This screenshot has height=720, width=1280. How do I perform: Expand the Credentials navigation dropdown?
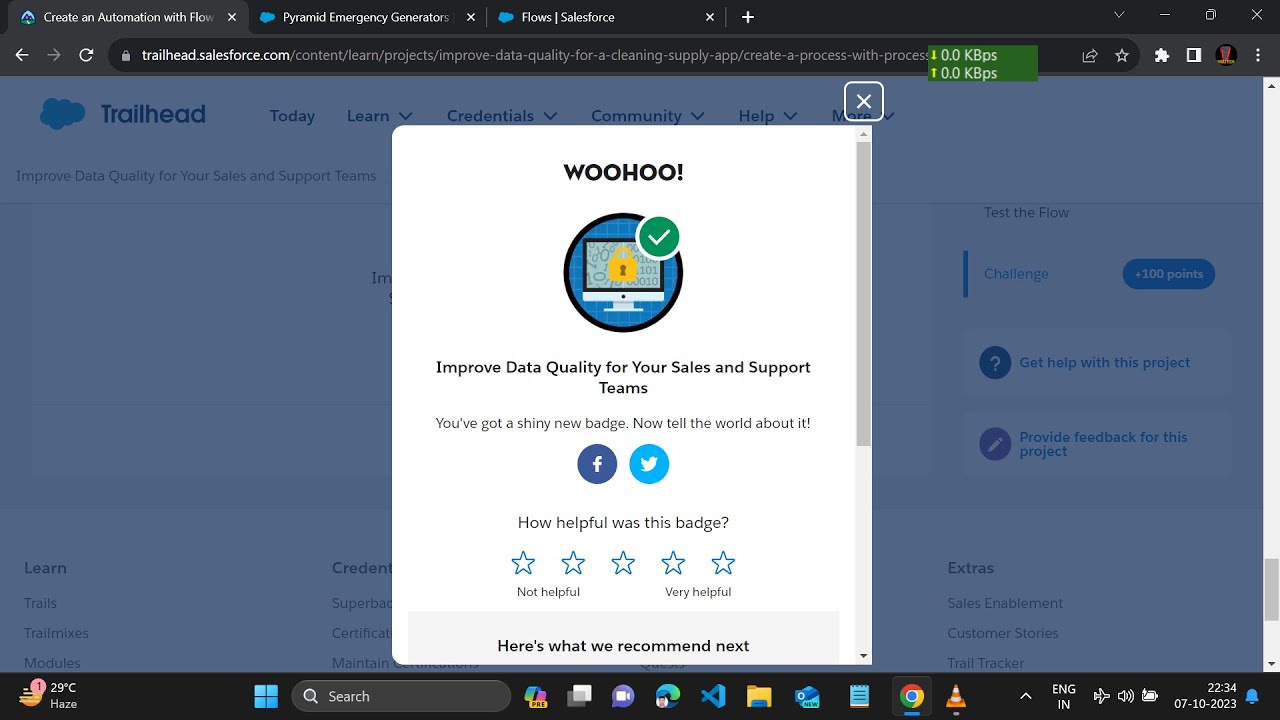tap(502, 116)
